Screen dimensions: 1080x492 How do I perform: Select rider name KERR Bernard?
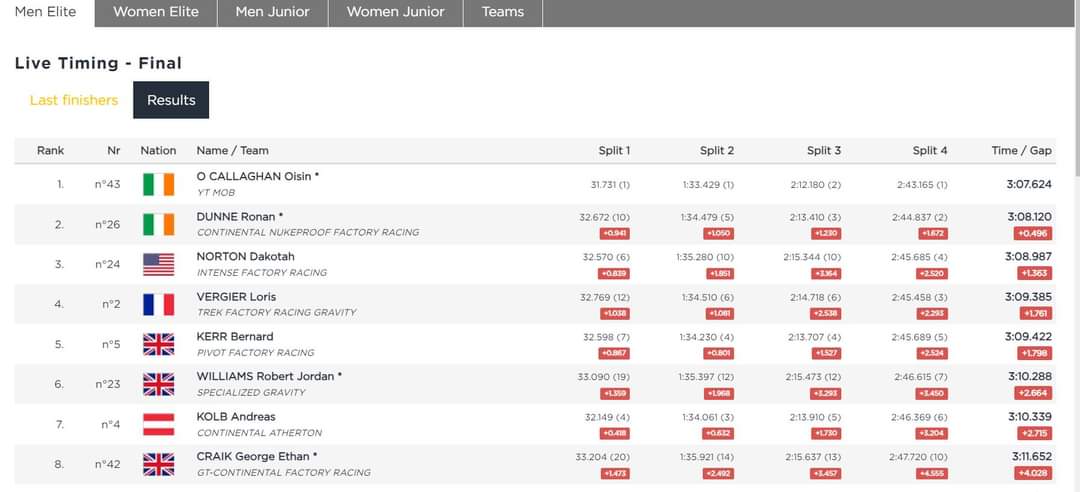pos(235,336)
